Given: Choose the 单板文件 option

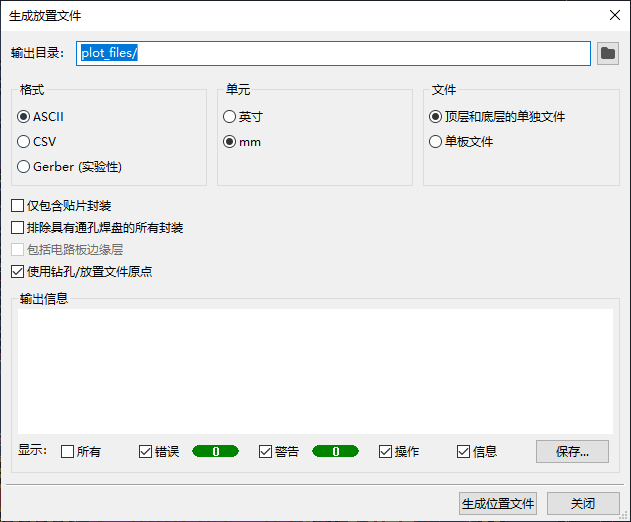Looking at the screenshot, I should pos(436,142).
